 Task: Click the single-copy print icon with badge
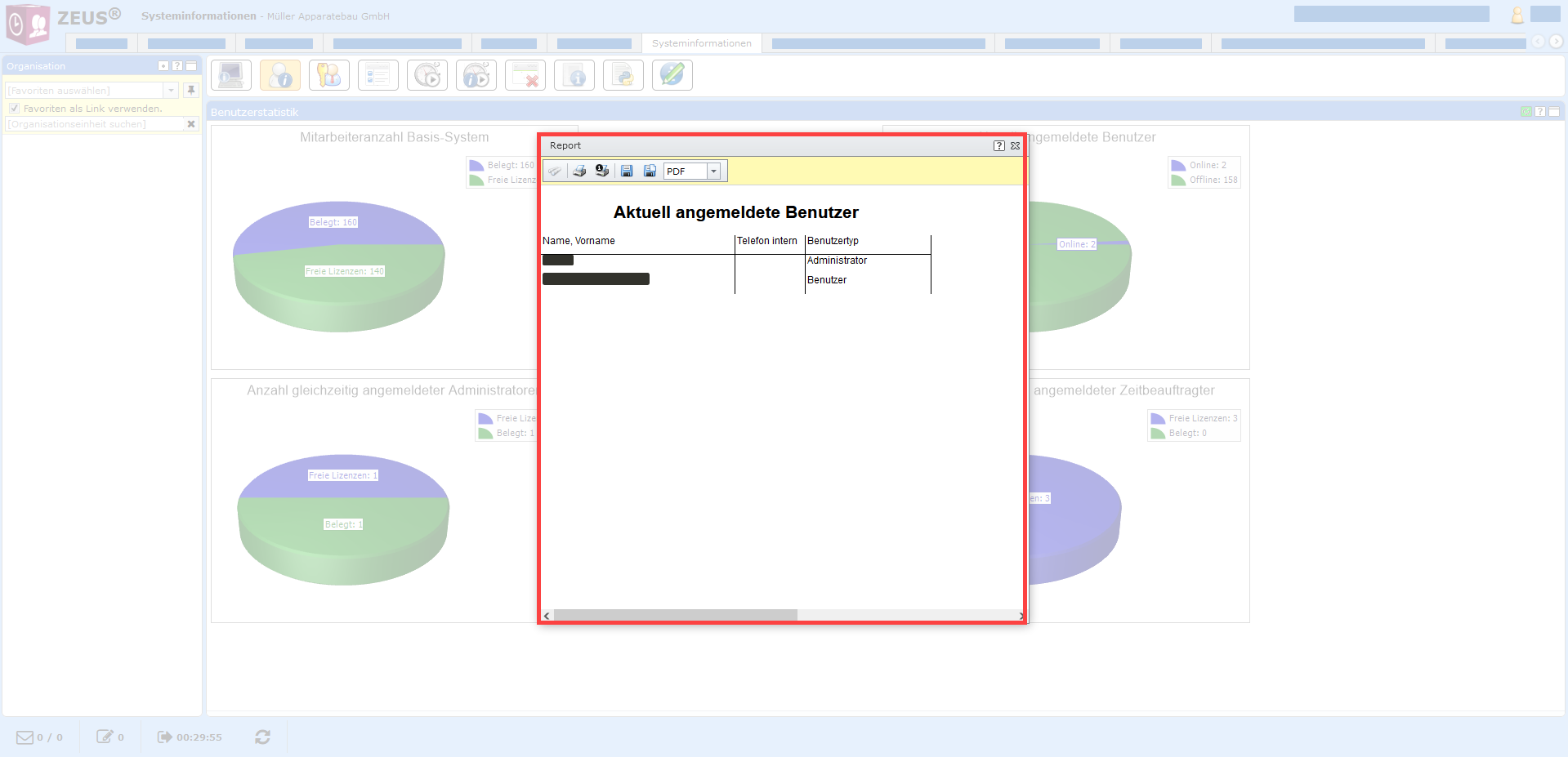[602, 171]
